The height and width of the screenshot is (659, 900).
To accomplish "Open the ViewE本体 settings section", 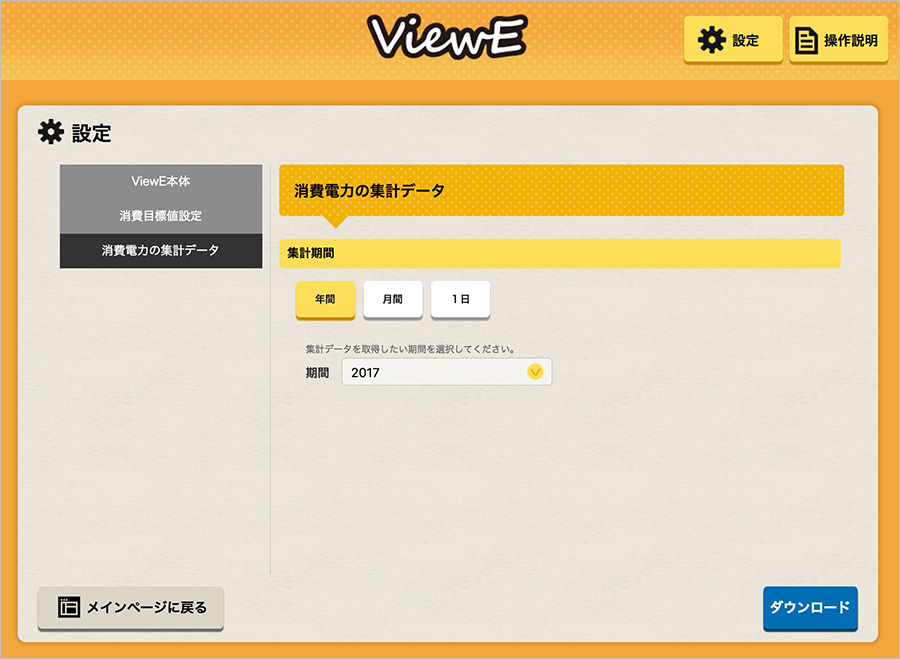I will [161, 181].
